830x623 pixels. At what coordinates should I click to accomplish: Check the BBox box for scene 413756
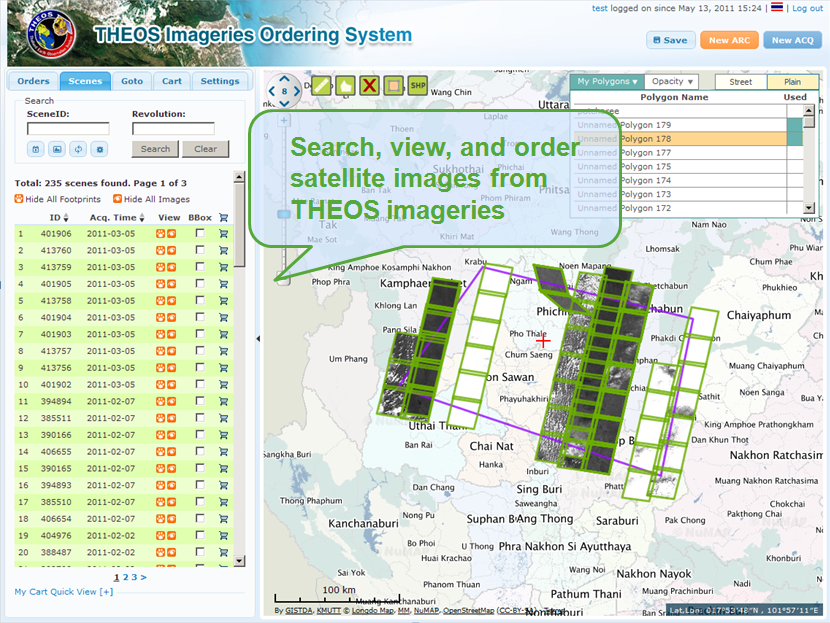[200, 367]
